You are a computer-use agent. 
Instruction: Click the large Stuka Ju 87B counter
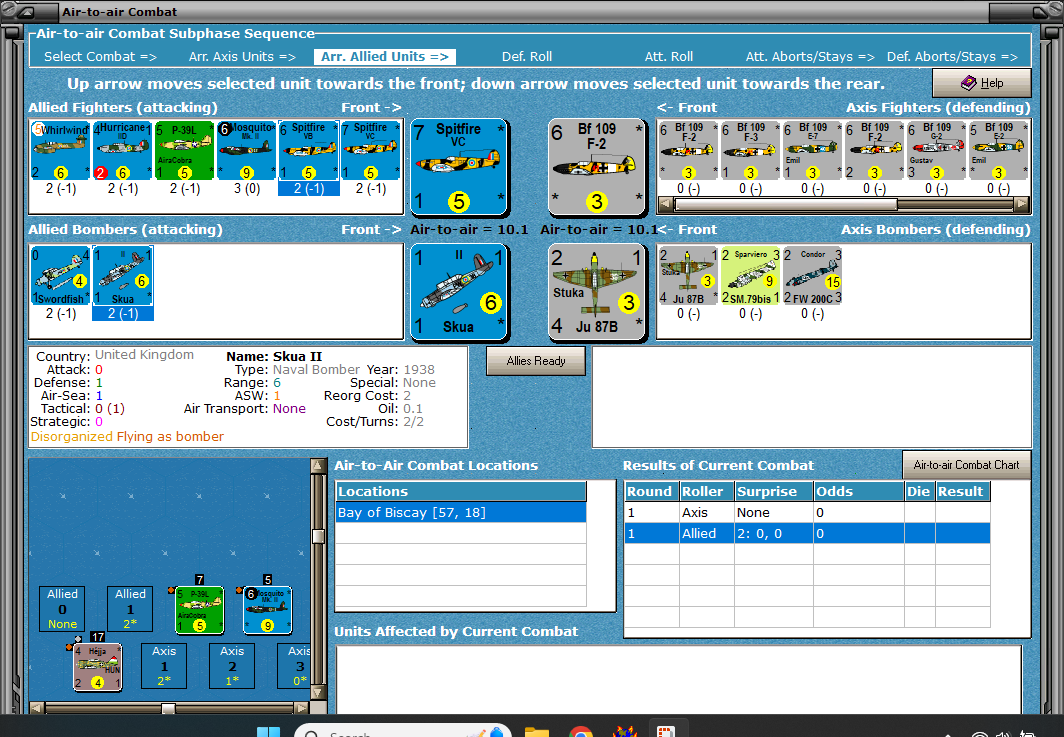tap(596, 292)
